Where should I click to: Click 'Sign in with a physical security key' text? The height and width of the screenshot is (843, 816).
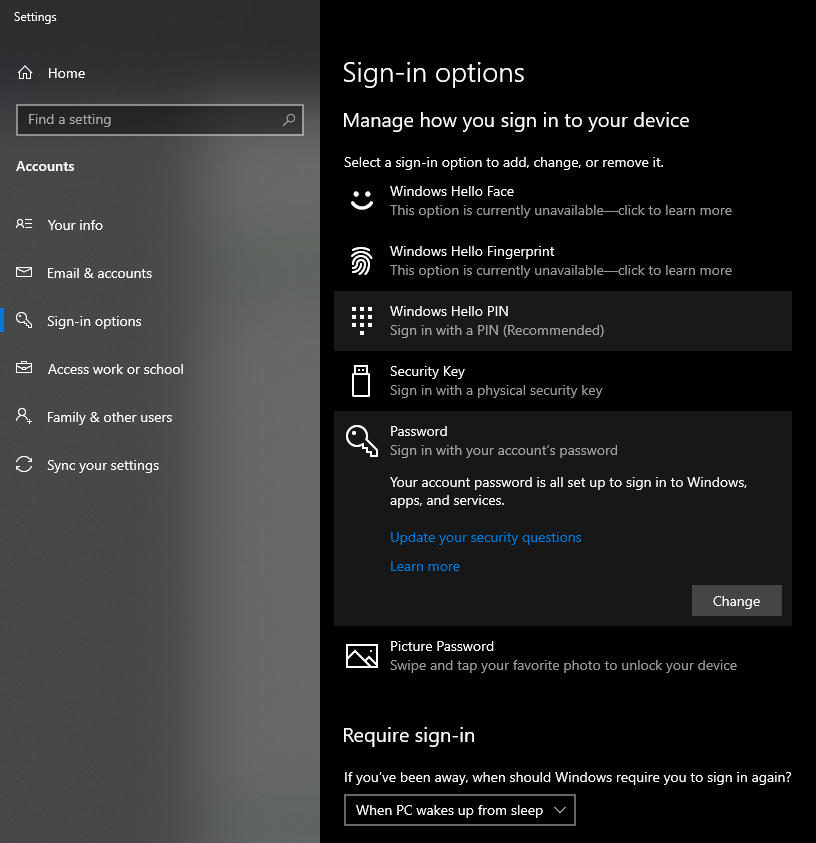click(x=496, y=390)
